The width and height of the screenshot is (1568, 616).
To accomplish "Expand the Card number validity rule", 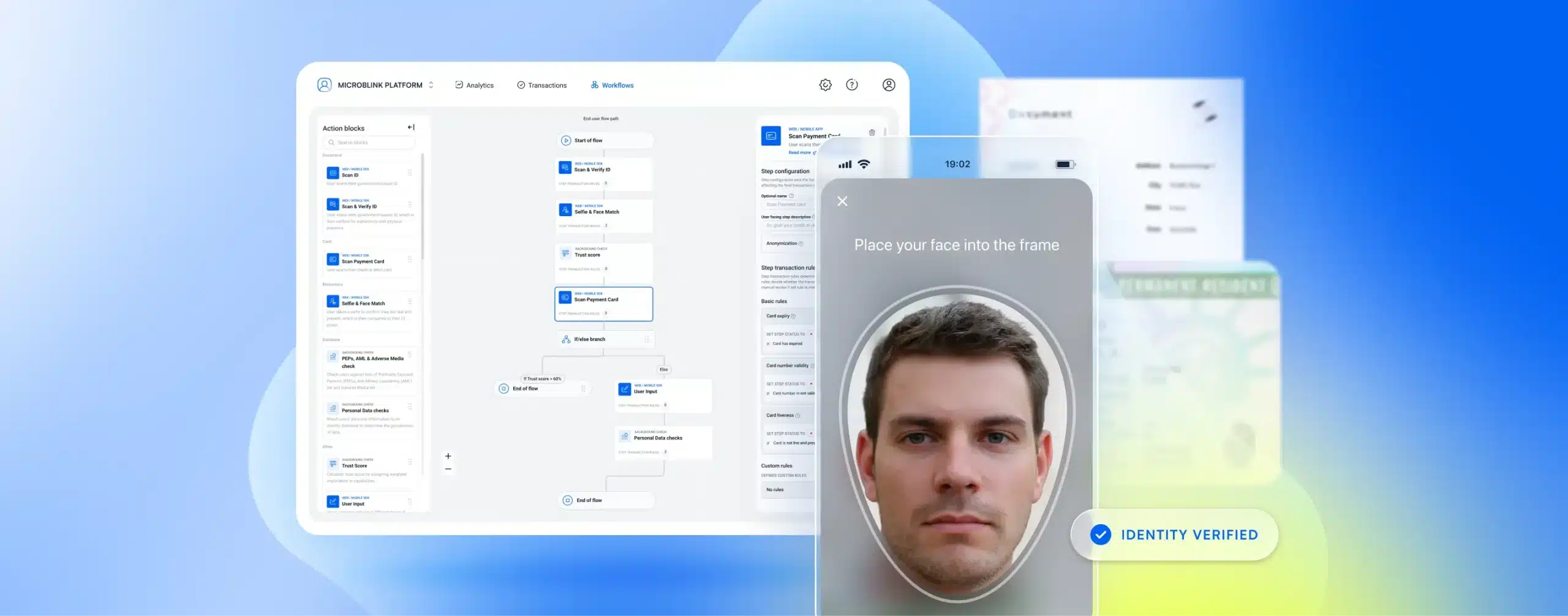I will point(788,366).
